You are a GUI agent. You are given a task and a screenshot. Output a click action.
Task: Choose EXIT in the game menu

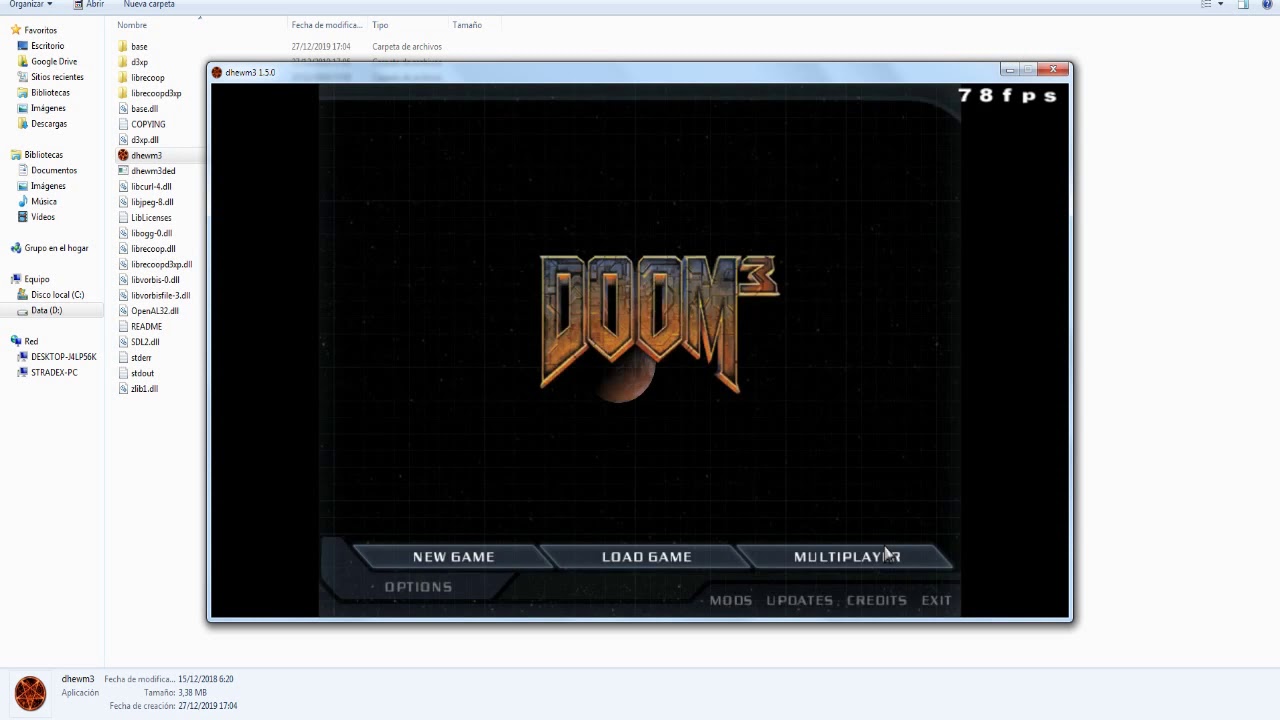pos(936,601)
